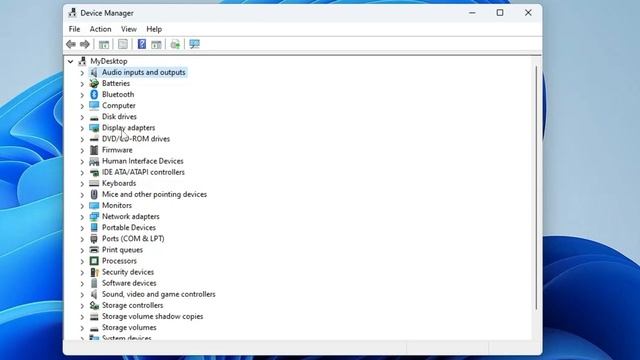The width and height of the screenshot is (640, 360).
Task: Select the 'Display adapters' row label
Action: 129,128
